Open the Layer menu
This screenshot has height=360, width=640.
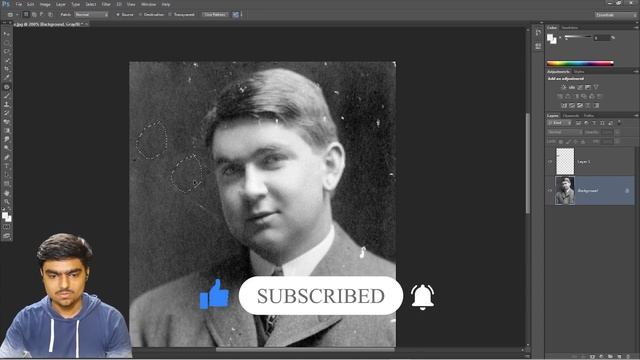(x=60, y=4)
